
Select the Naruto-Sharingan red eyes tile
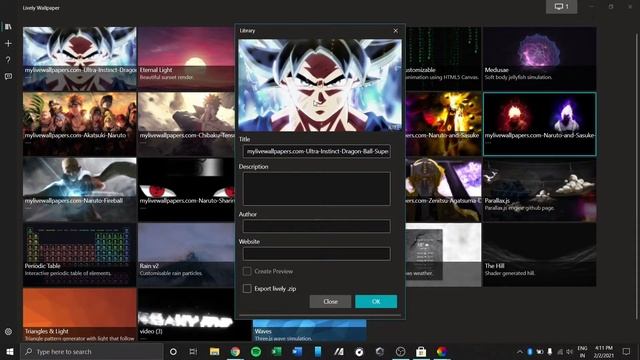point(186,189)
